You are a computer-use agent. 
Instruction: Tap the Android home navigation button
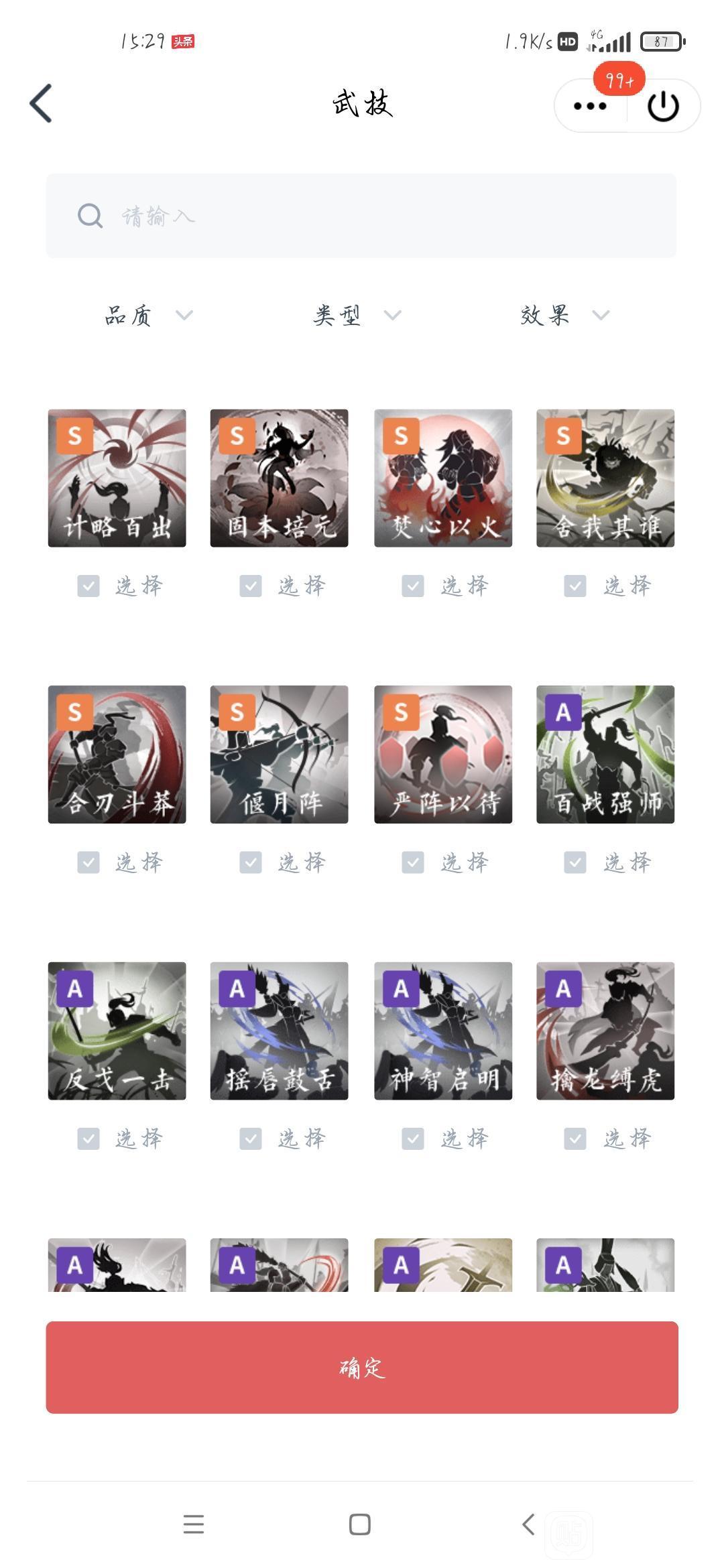click(360, 1524)
